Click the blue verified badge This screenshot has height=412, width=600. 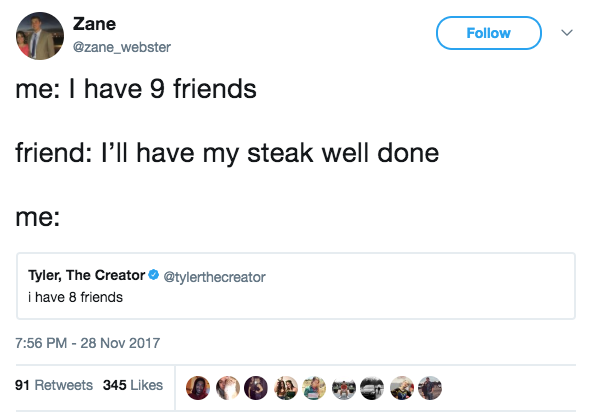[154, 276]
